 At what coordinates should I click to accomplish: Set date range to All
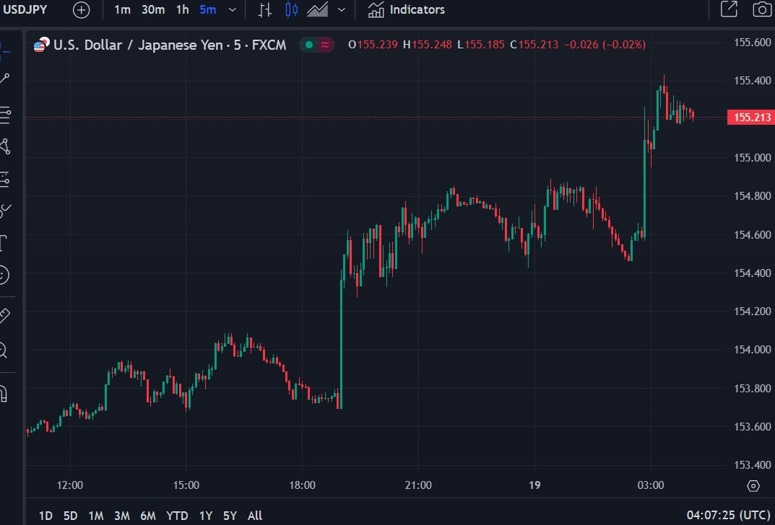pos(255,516)
